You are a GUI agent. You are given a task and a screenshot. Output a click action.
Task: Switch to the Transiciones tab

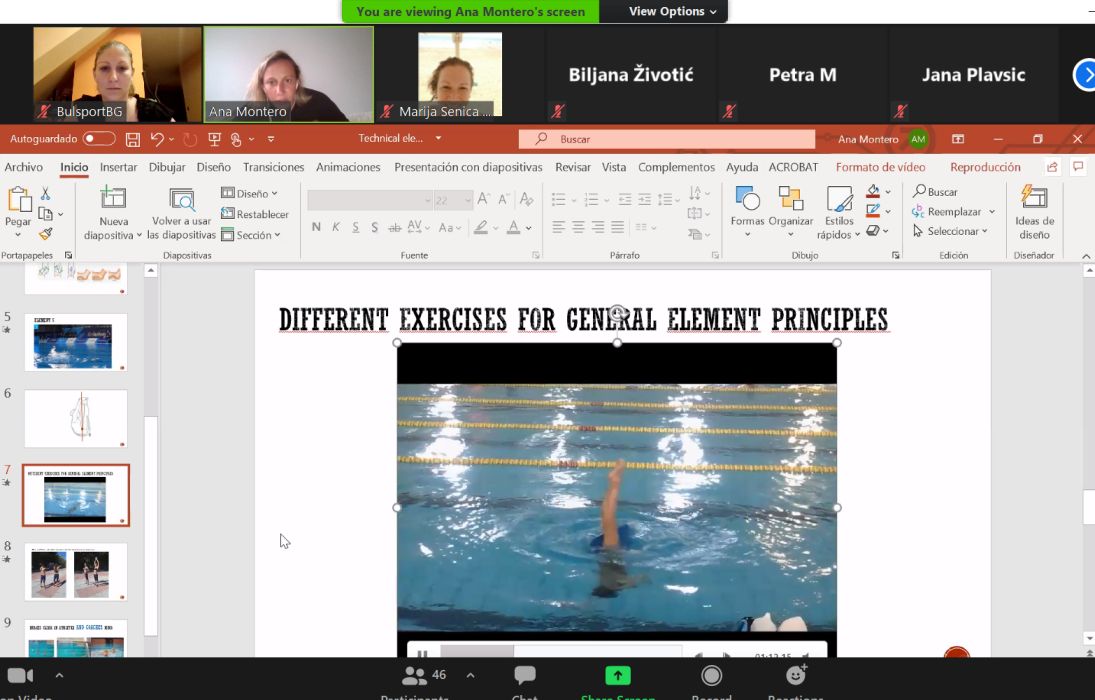(274, 167)
